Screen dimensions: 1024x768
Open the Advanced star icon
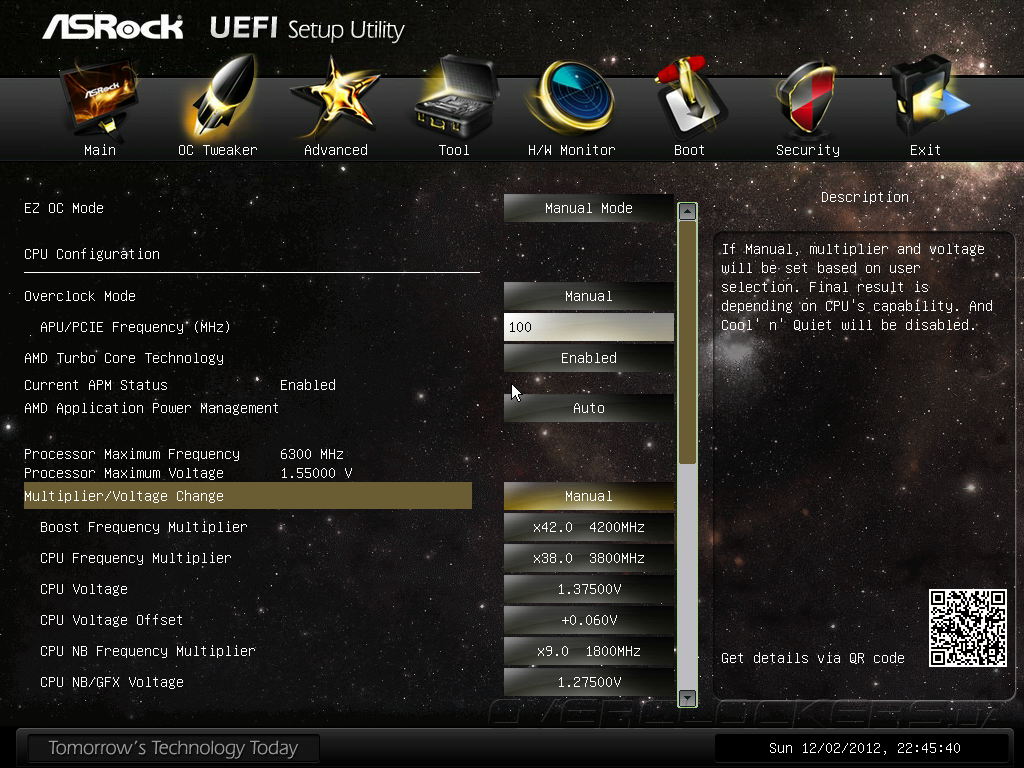pos(335,98)
